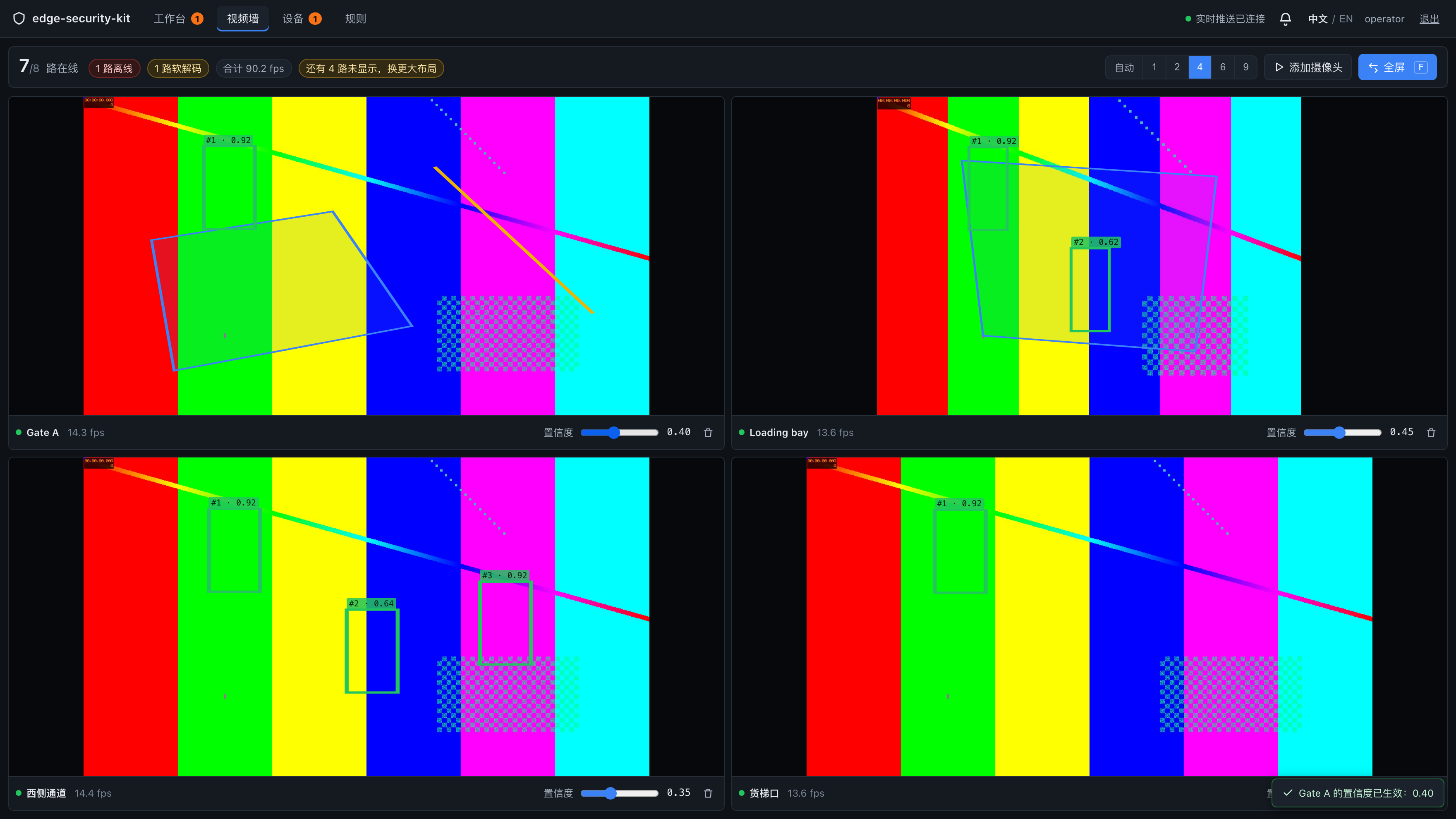The height and width of the screenshot is (819, 1456).
Task: Switch language to EN
Action: [1346, 19]
